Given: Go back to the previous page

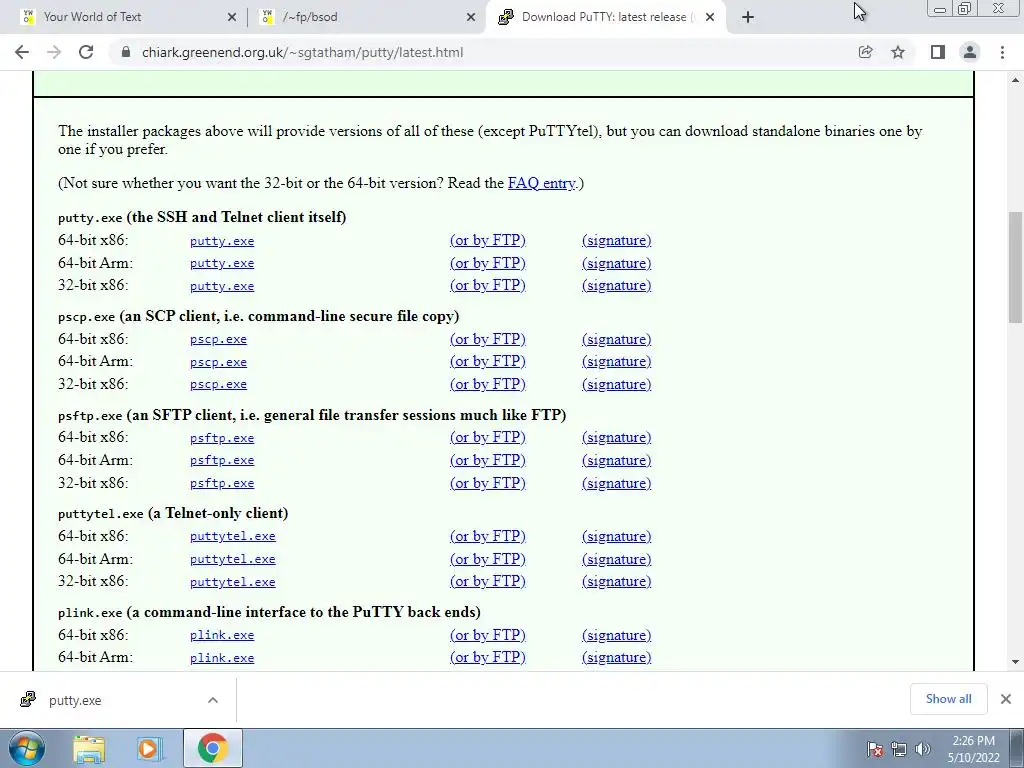Looking at the screenshot, I should click(x=22, y=52).
